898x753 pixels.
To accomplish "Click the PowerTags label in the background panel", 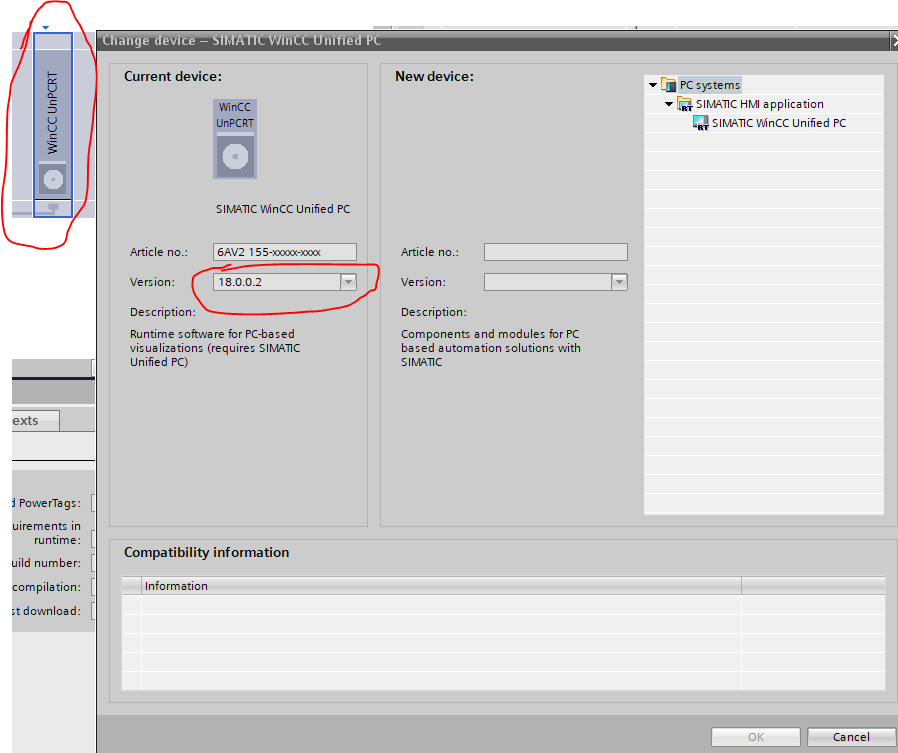I will tap(46, 503).
